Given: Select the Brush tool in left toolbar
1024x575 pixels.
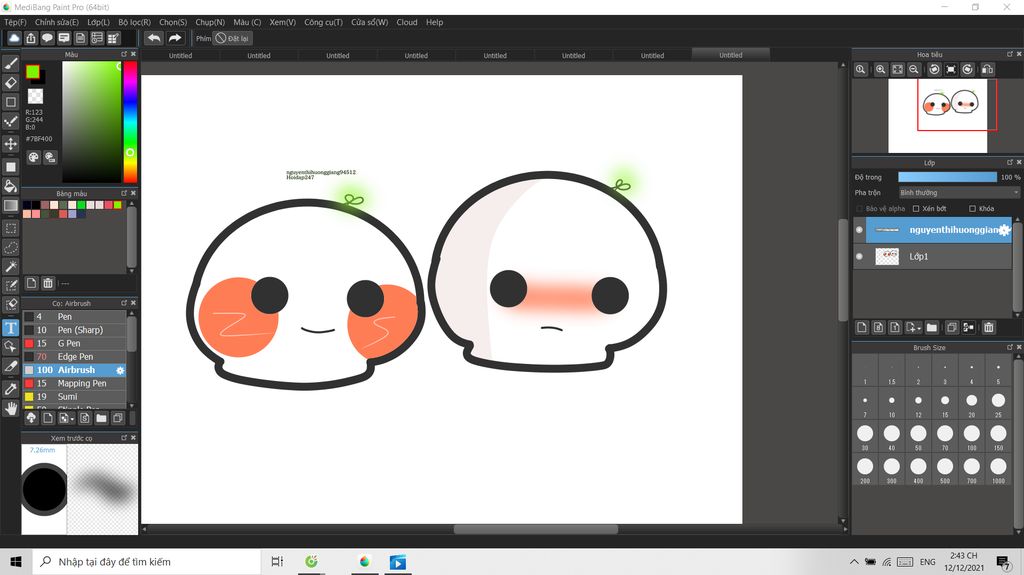Looking at the screenshot, I should pos(10,63).
